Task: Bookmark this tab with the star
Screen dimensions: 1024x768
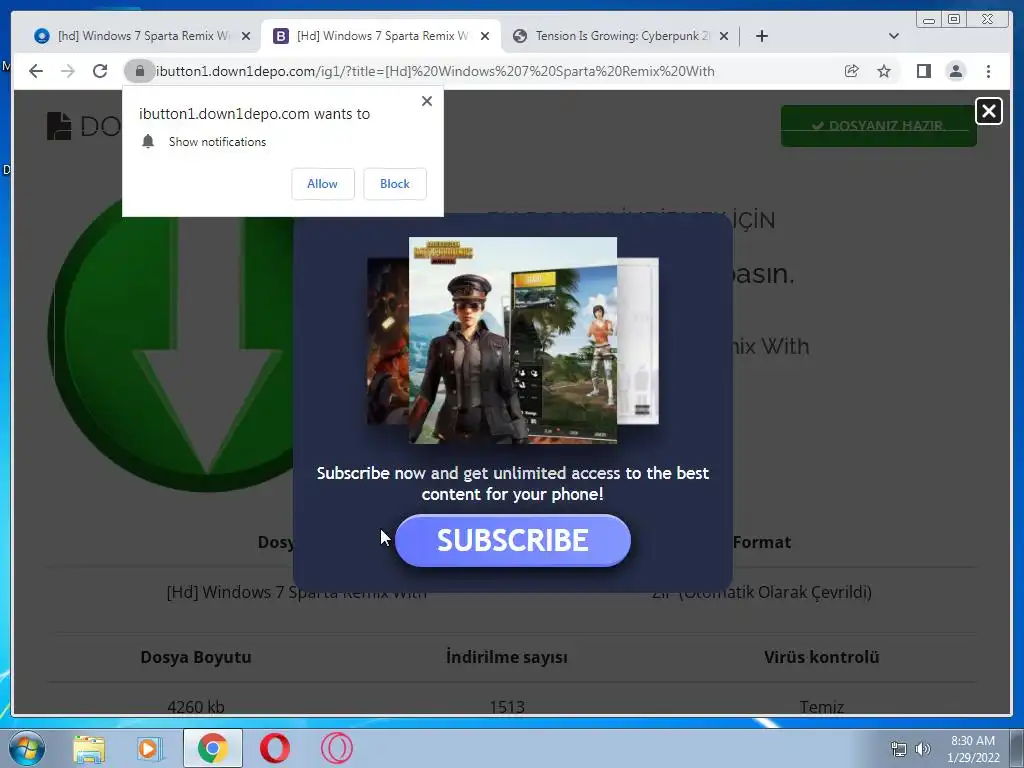Action: click(884, 71)
